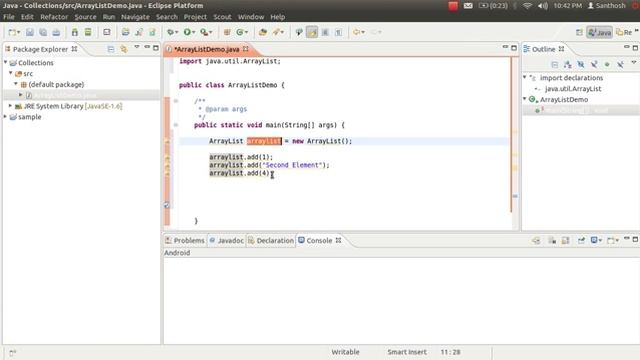Click Collapse All in Package Explorer
Viewport: 640px width, 360px height.
click(x=111, y=49)
